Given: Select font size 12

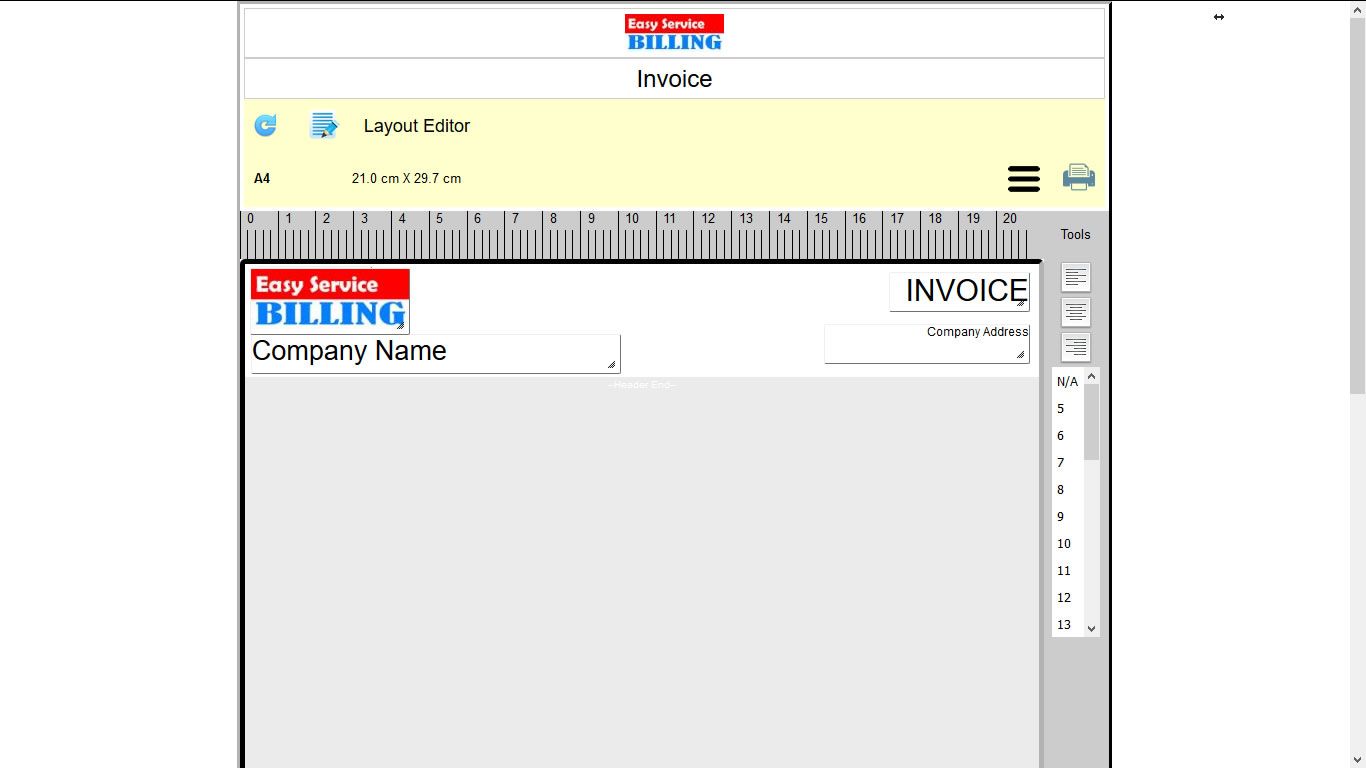Looking at the screenshot, I should (x=1068, y=598).
